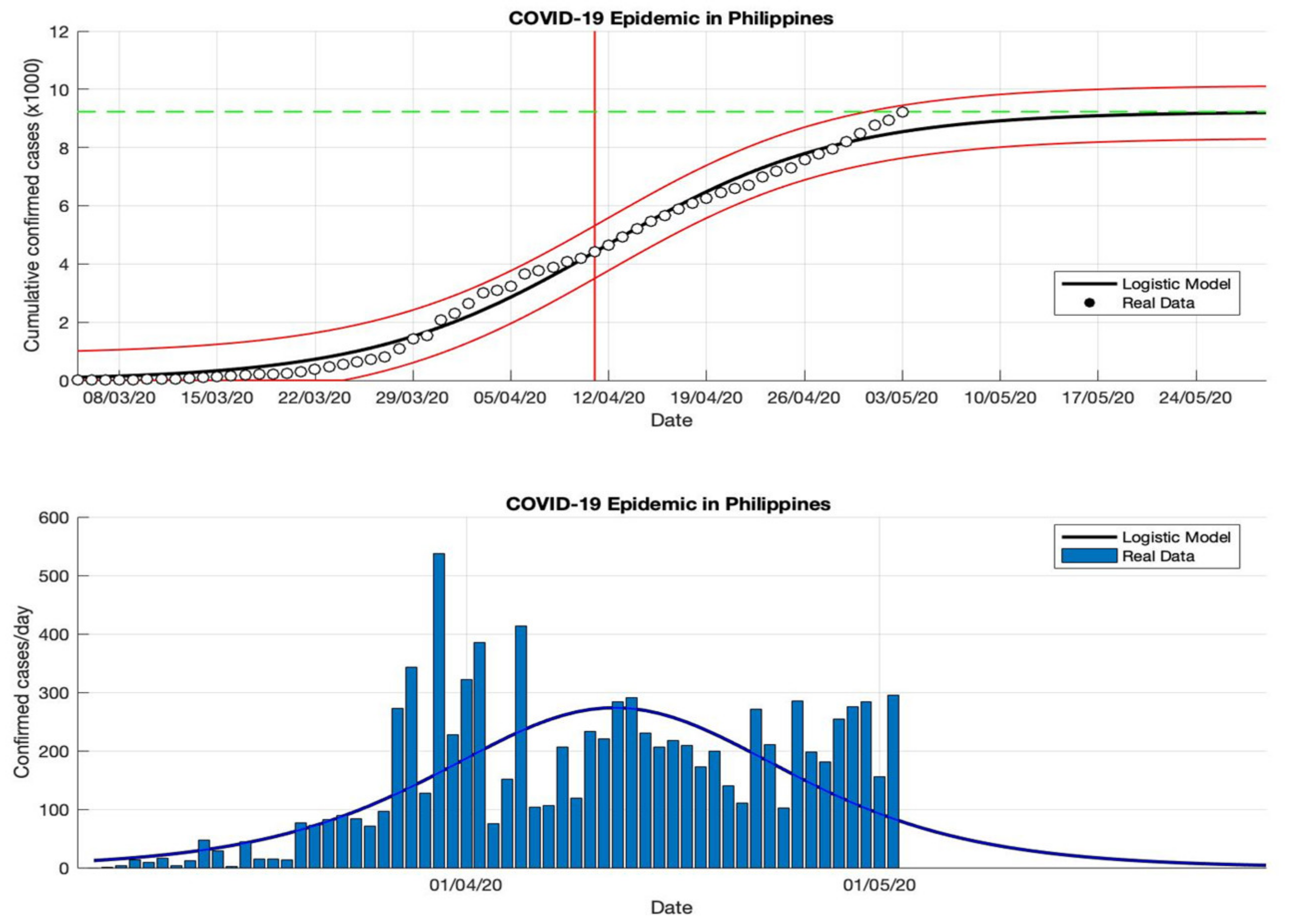Click the bottom chart title text

668,504
